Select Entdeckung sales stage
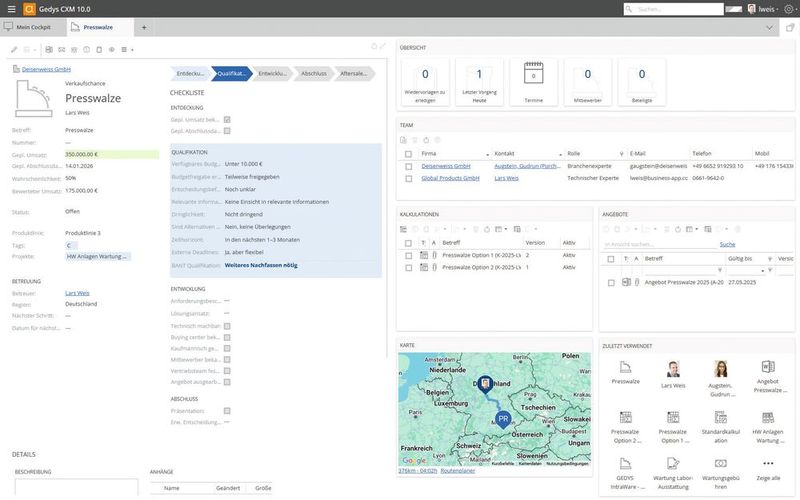The width and height of the screenshot is (800, 500). tap(190, 74)
